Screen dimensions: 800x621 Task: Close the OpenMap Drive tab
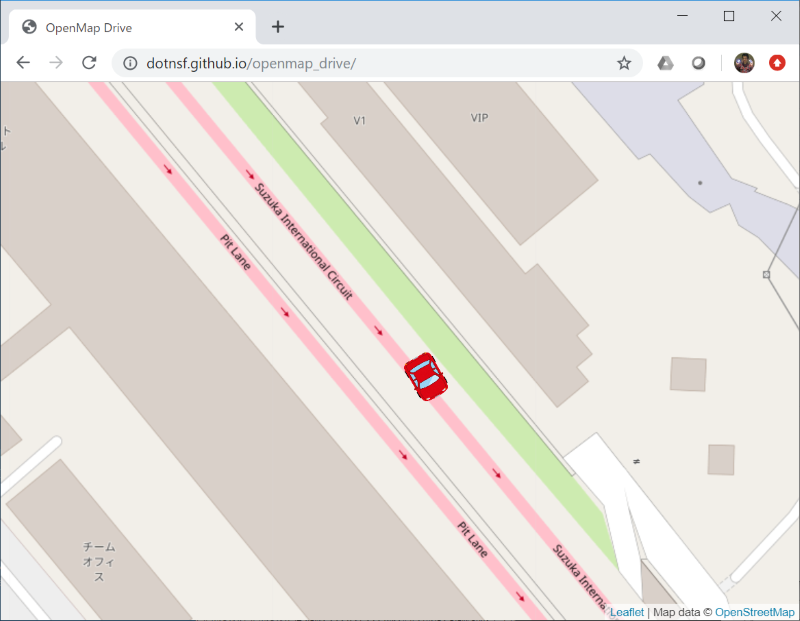tap(238, 27)
